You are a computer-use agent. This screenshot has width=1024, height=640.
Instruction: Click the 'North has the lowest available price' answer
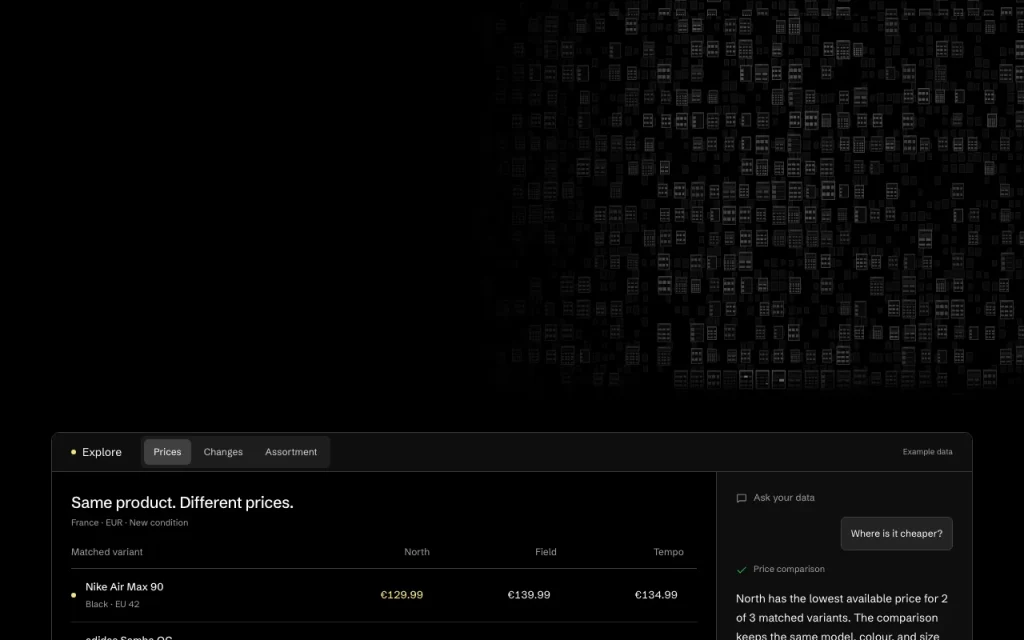(842, 617)
